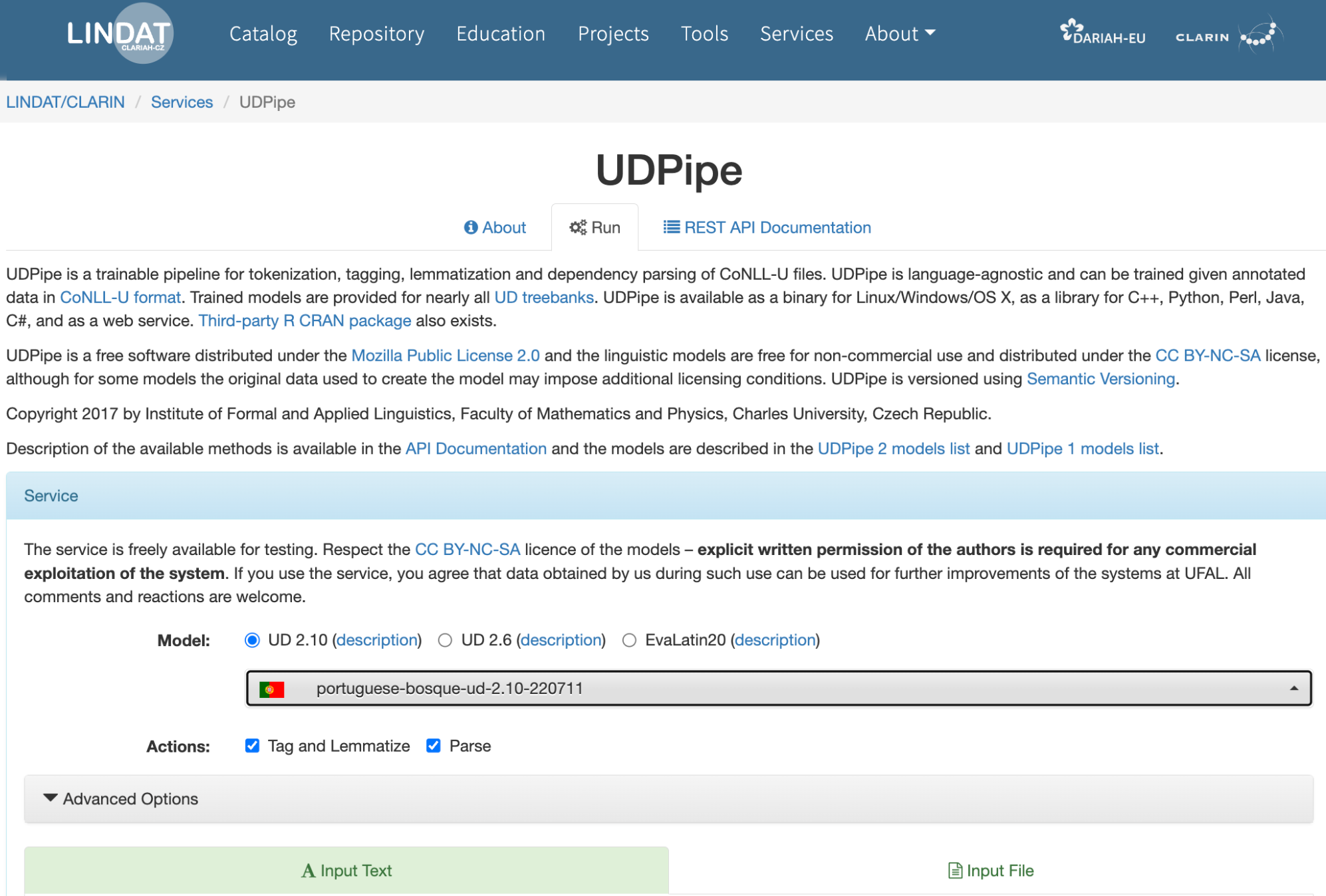Follow the UDPipe 2 models list link

[893, 449]
